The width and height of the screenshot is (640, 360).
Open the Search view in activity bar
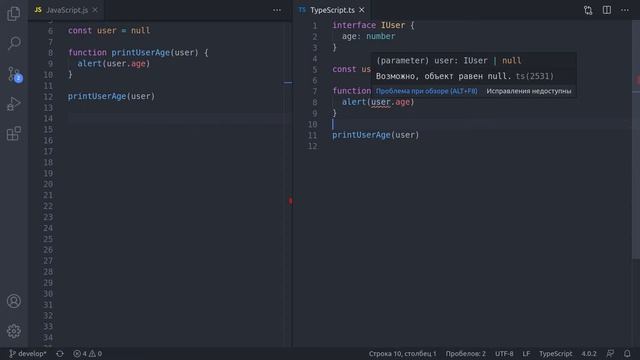[14, 43]
